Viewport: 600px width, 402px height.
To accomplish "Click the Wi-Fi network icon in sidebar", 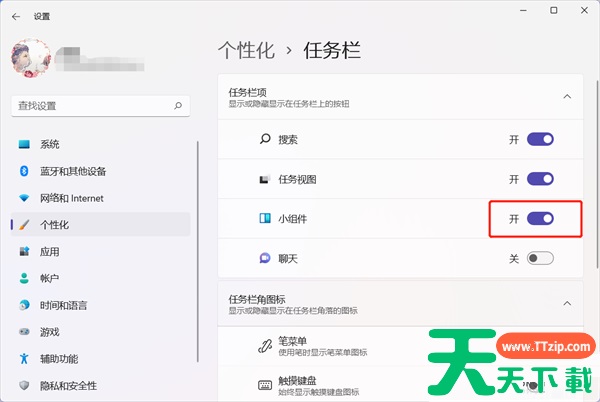I will pyautogui.click(x=24, y=198).
